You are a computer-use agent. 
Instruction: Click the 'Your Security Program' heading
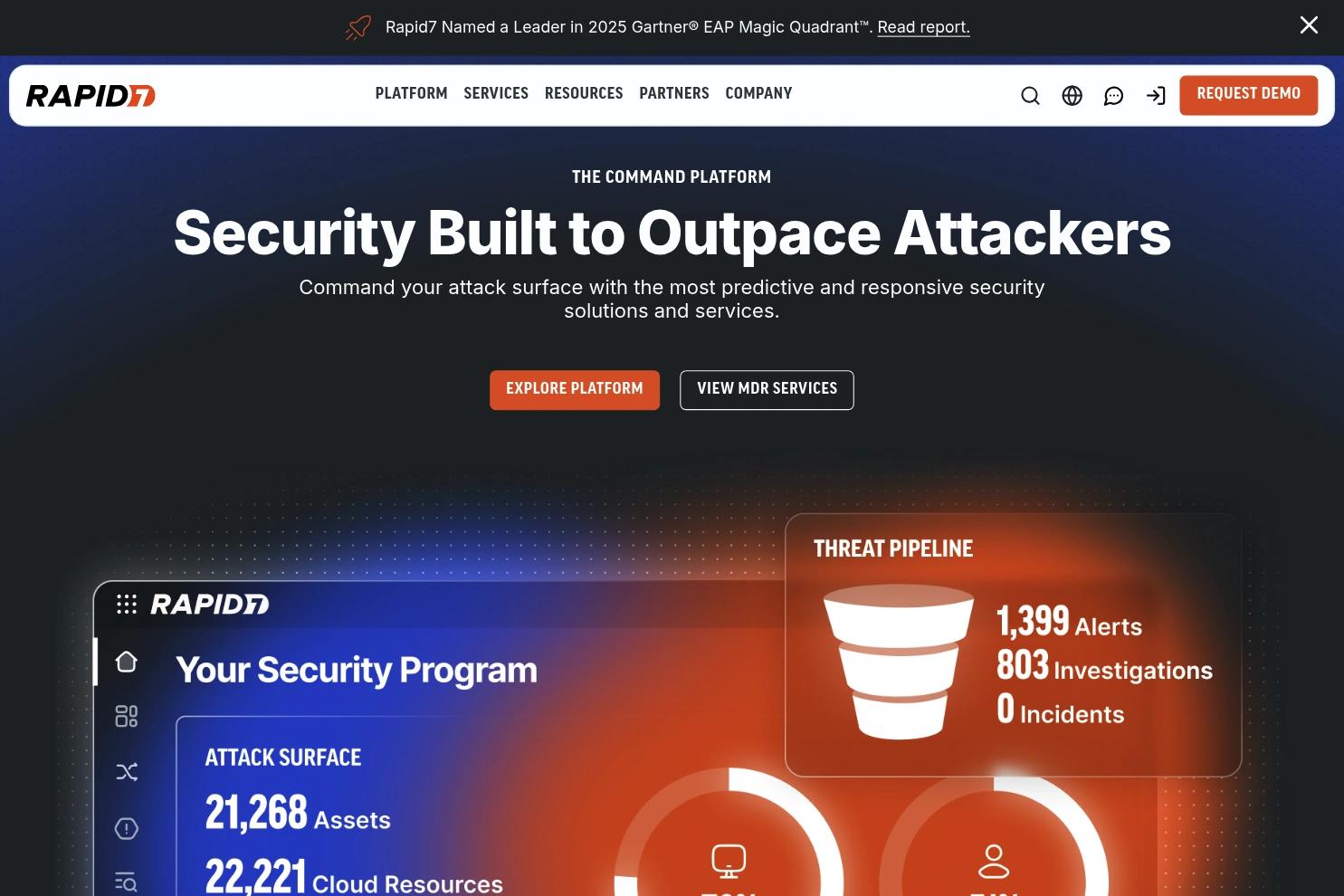pyautogui.click(x=357, y=670)
